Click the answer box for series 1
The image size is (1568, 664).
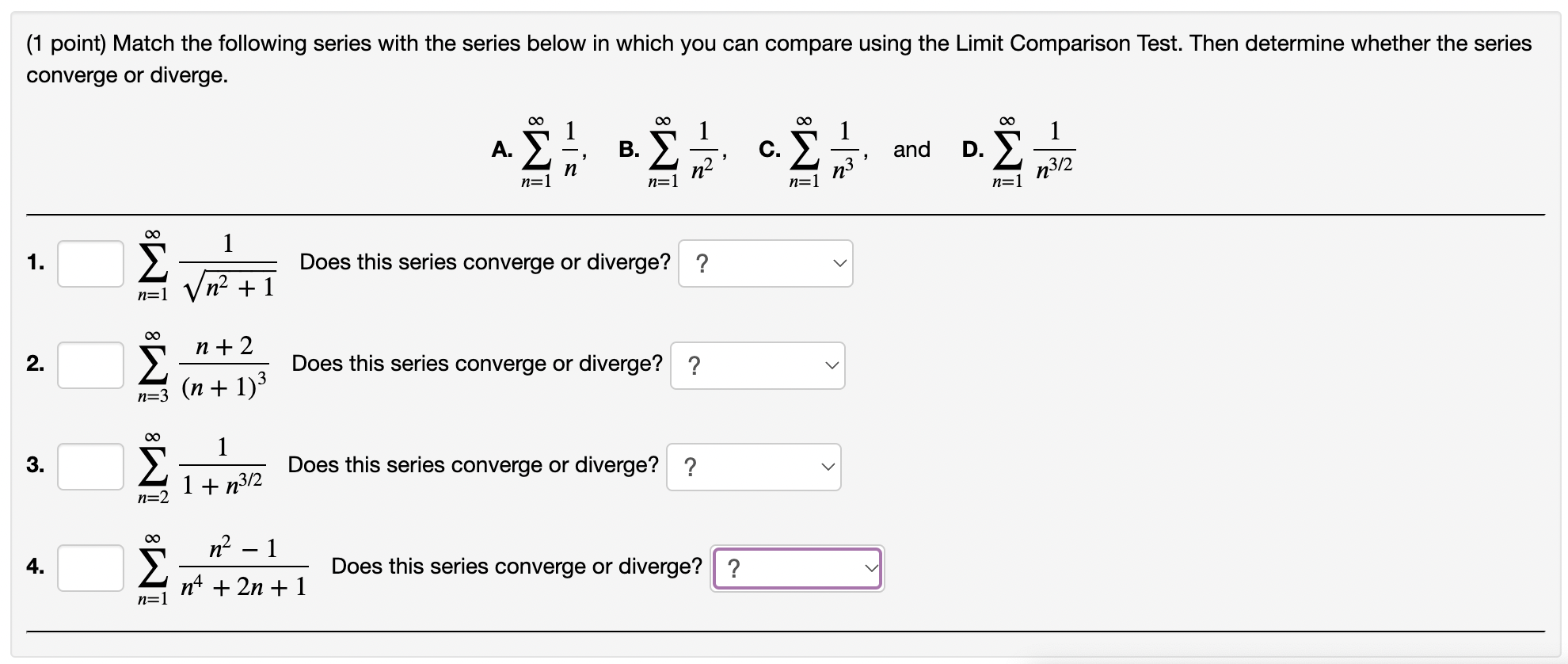coord(89,262)
